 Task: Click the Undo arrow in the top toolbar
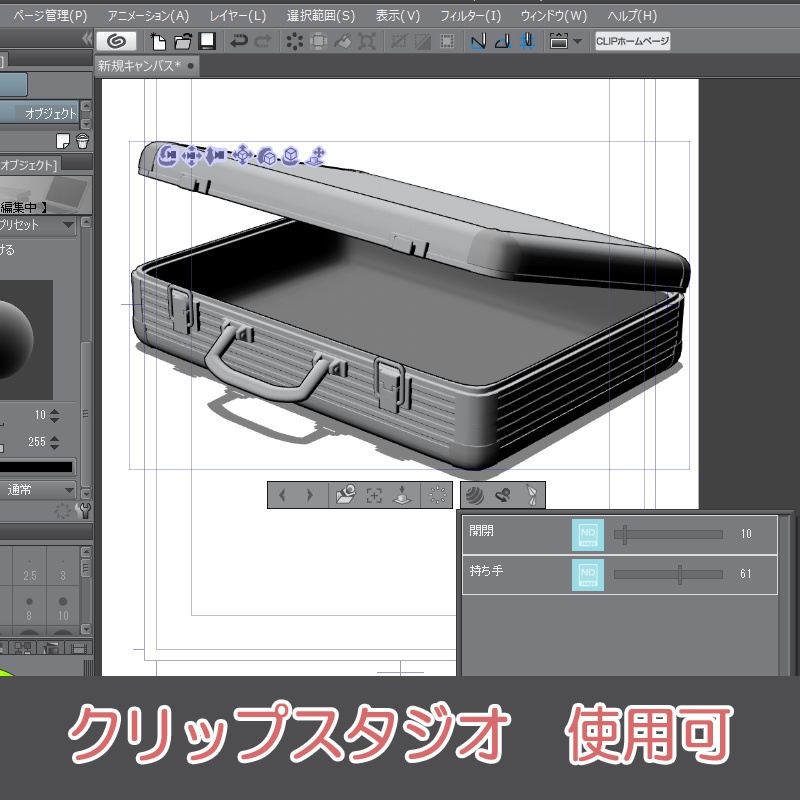(237, 42)
